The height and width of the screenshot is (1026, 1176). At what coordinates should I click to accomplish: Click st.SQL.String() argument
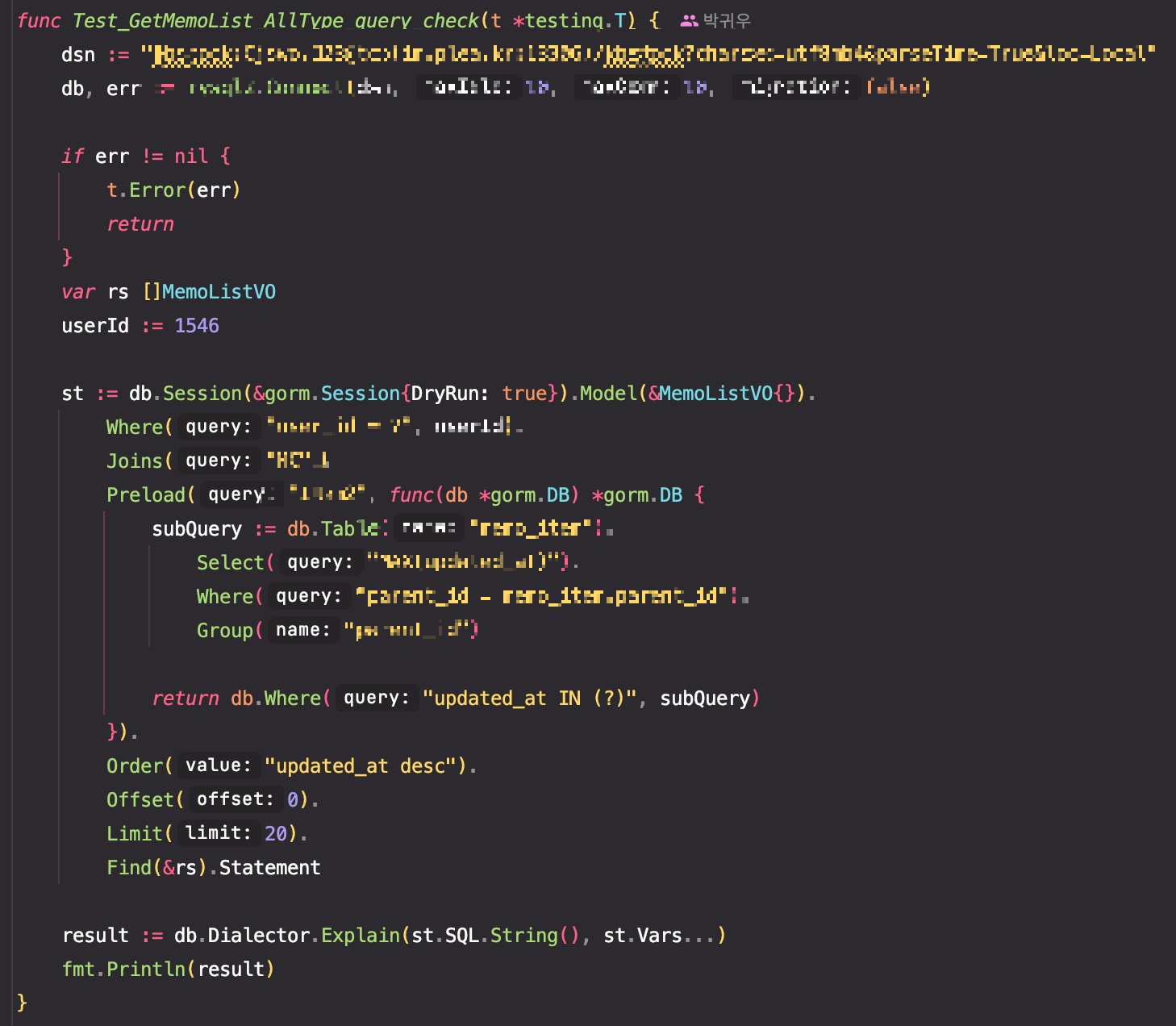(495, 936)
